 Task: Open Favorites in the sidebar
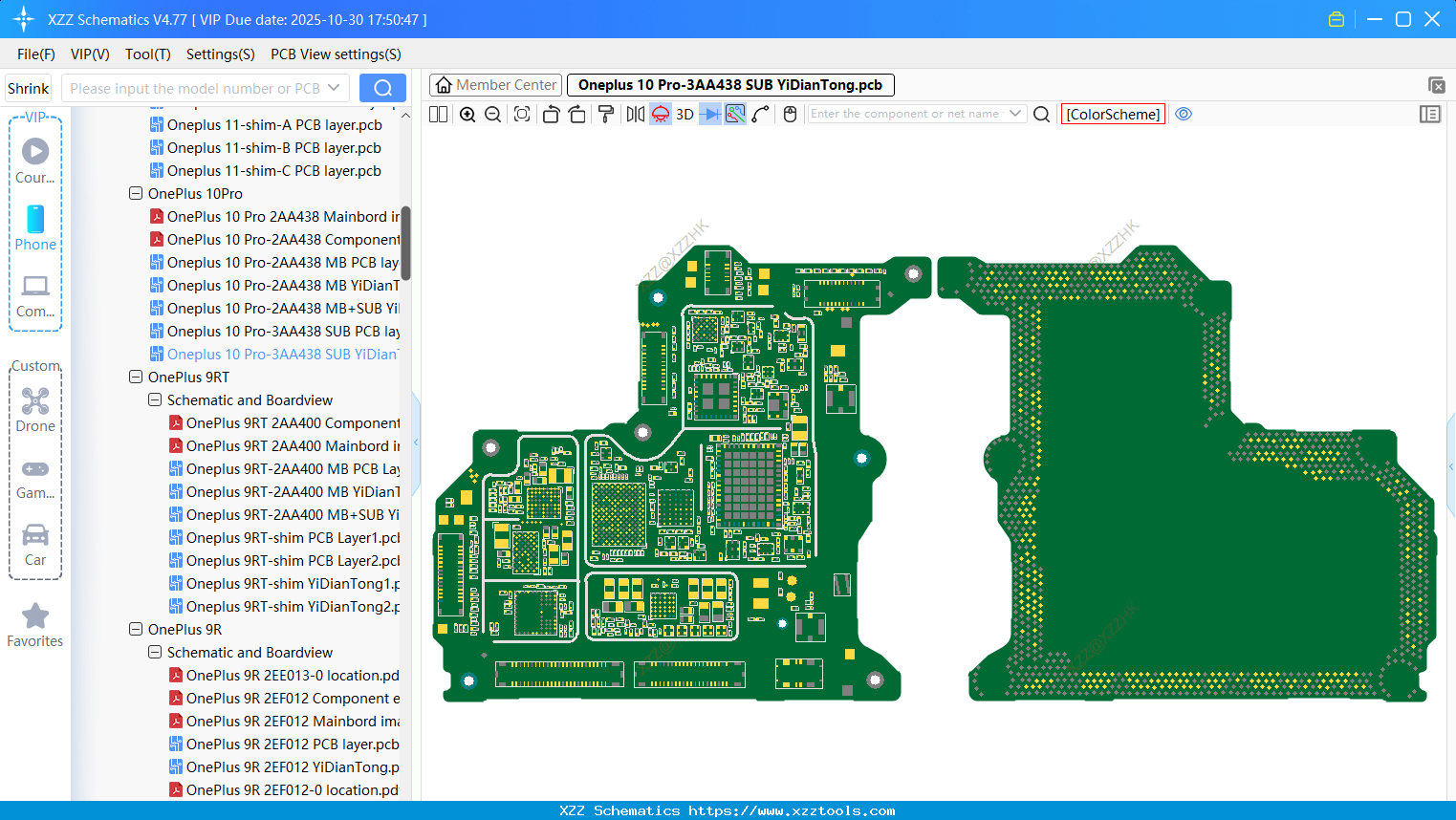pyautogui.click(x=35, y=626)
